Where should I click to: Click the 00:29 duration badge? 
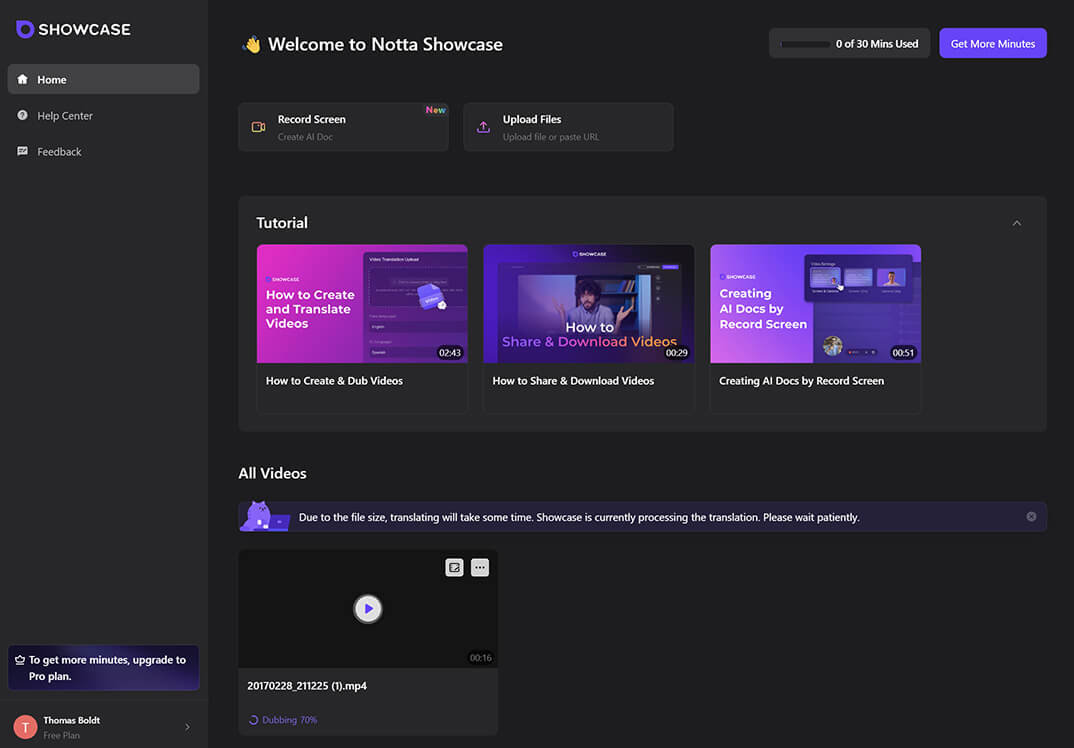coord(676,353)
